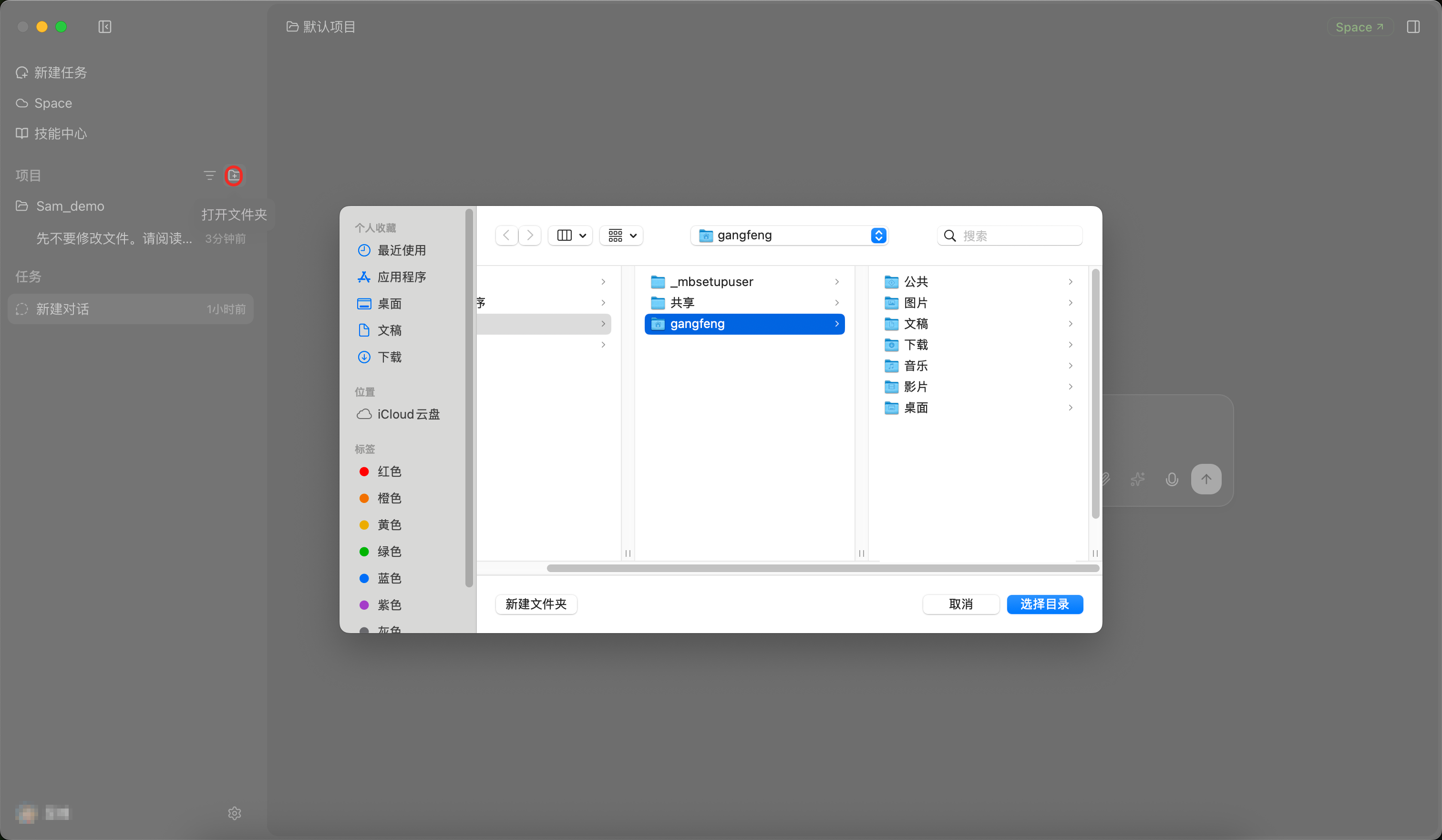Open the gangfeng path popup menu
This screenshot has height=840, width=1442.
coord(789,235)
